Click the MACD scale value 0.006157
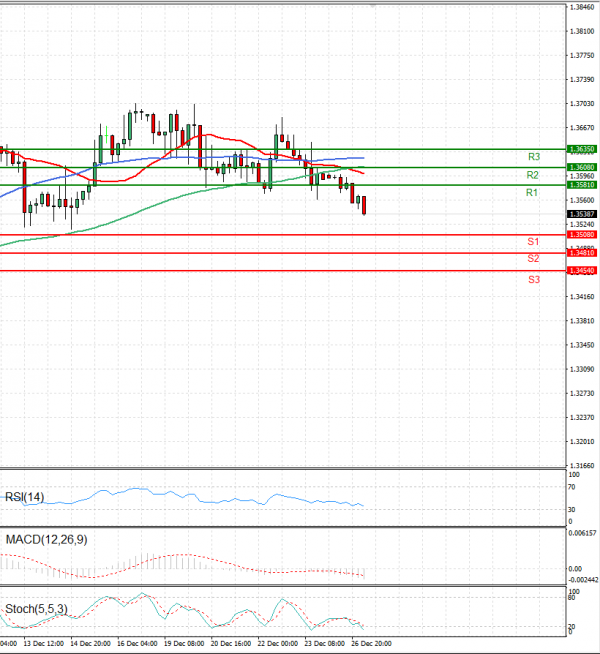600x654 pixels. (x=582, y=533)
